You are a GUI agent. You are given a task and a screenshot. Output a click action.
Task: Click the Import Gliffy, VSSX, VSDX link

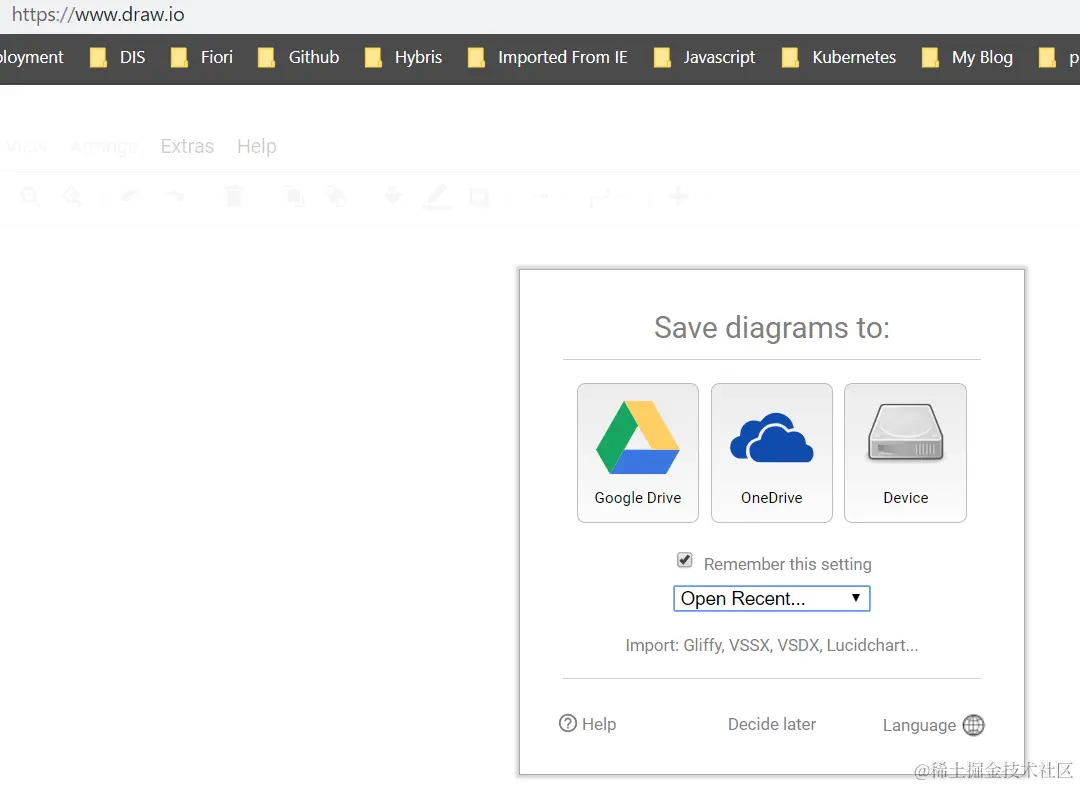click(x=771, y=645)
